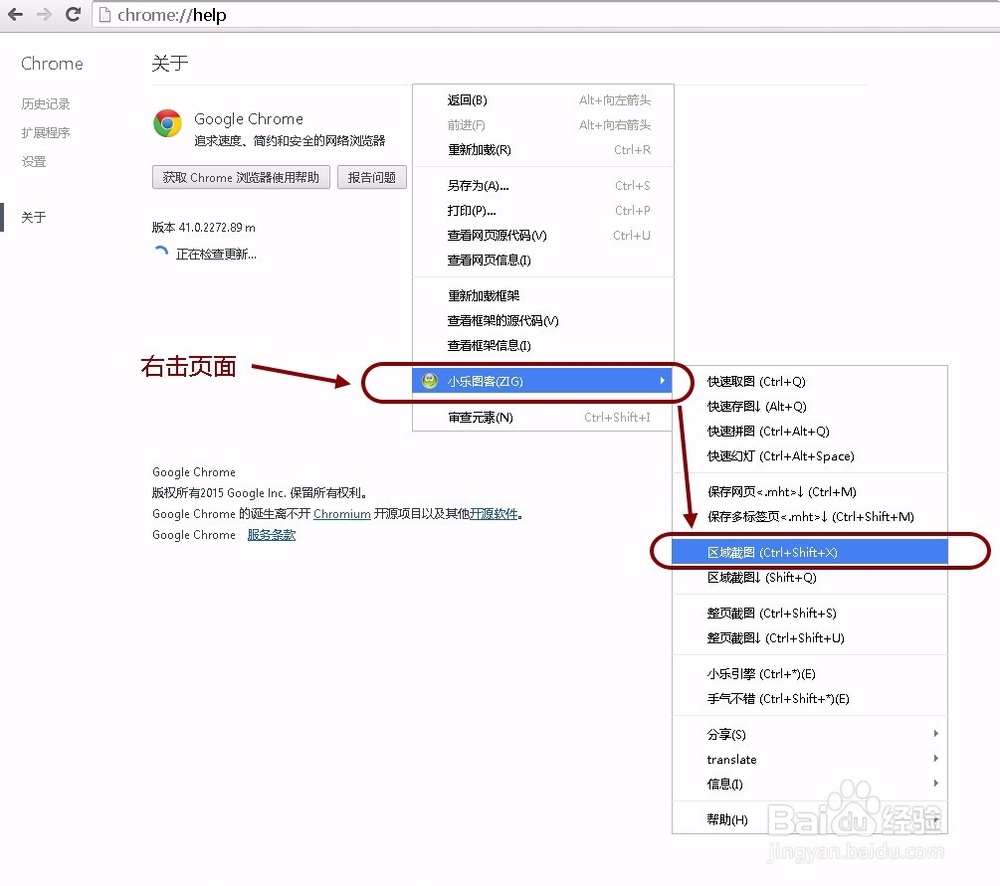Choose 查看网页信息(I) menu entry

(543, 260)
